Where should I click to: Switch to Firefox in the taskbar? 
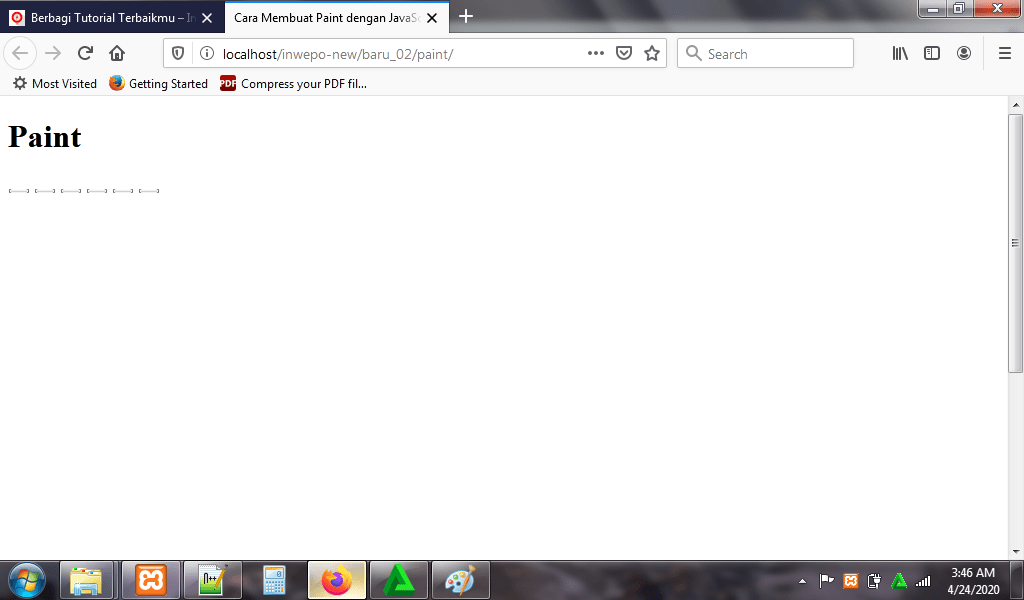(x=337, y=580)
